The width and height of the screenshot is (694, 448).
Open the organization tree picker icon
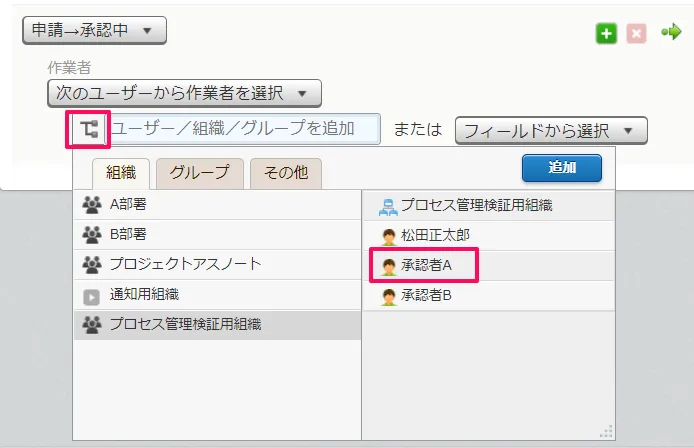(89, 129)
